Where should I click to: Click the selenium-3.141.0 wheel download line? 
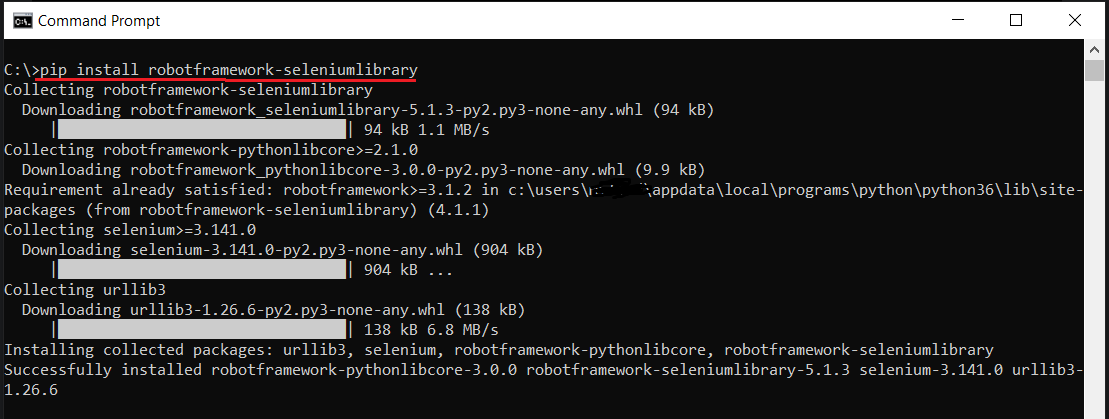282,250
